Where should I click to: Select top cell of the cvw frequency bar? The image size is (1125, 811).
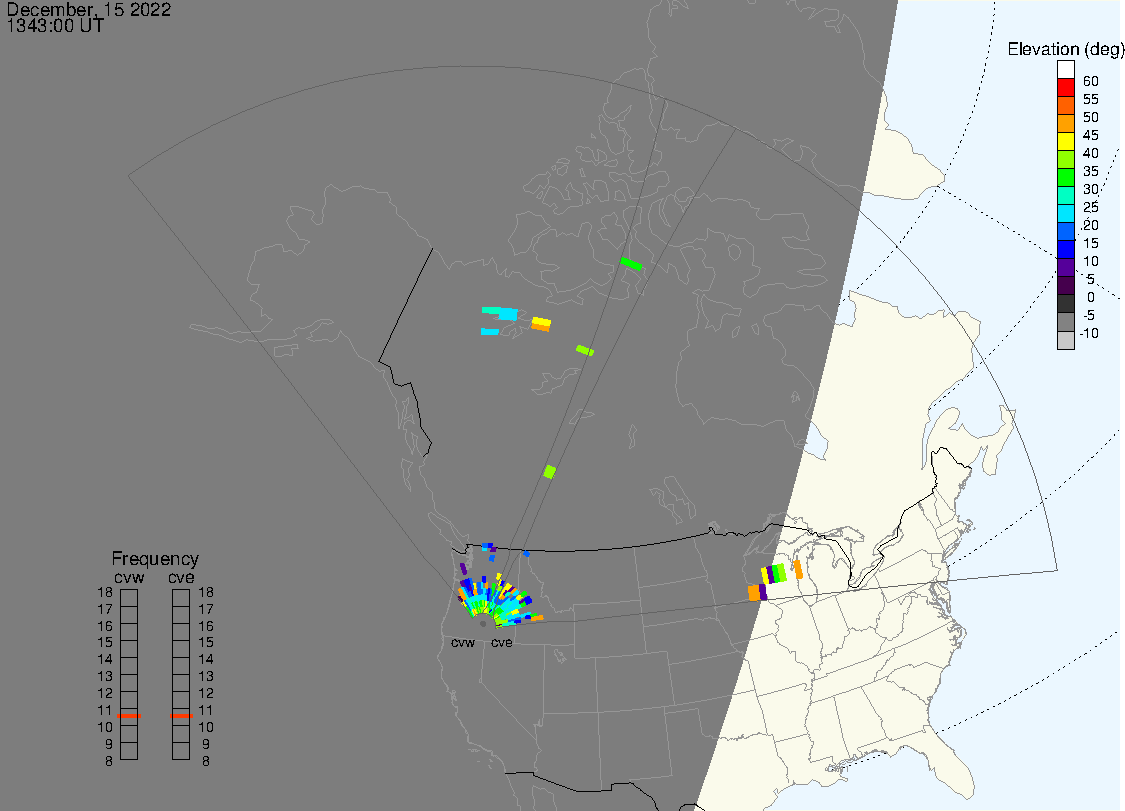[x=129, y=598]
